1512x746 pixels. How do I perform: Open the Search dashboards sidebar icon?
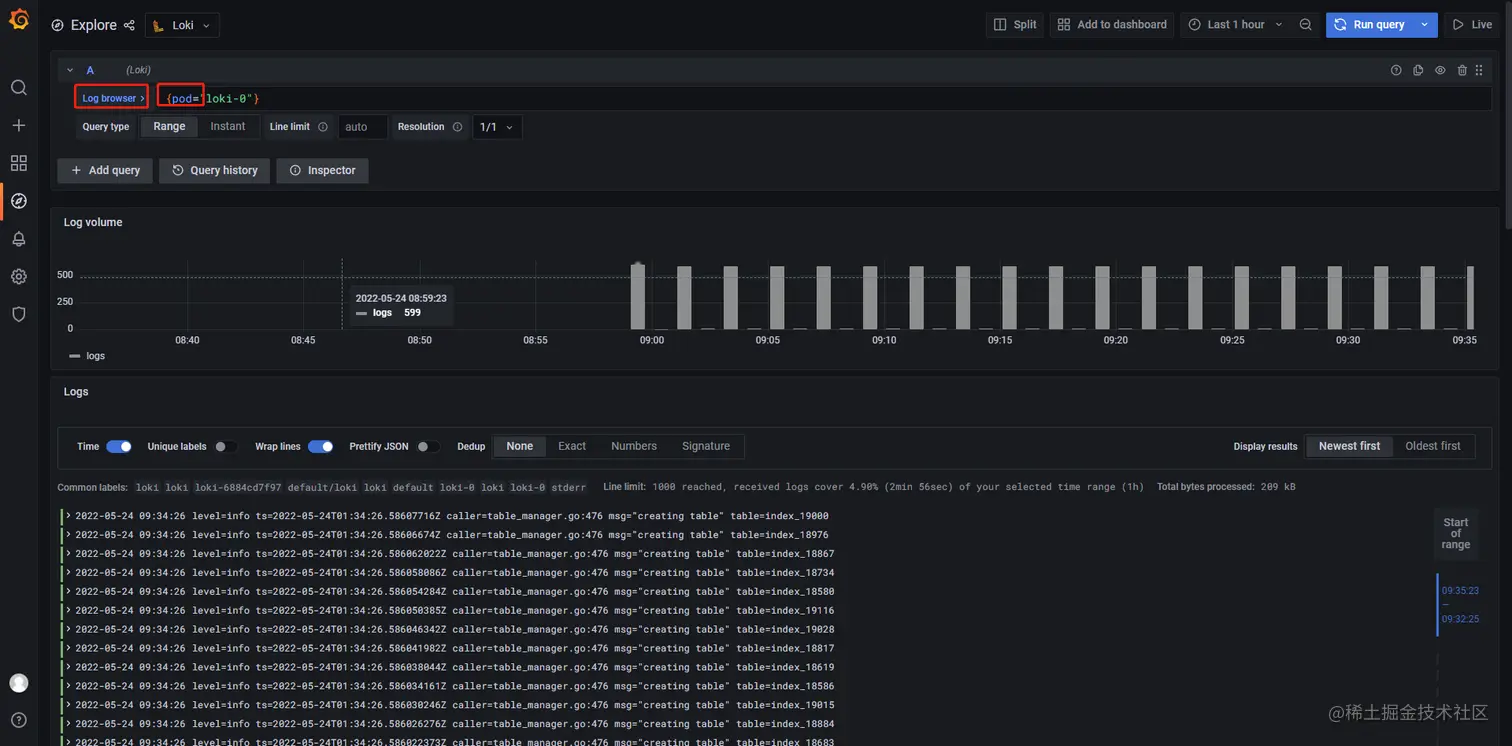click(19, 88)
